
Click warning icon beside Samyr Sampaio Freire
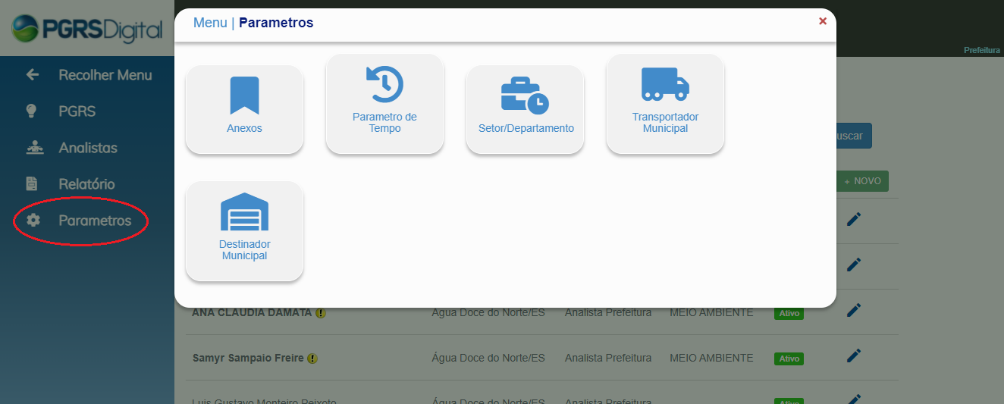(313, 358)
